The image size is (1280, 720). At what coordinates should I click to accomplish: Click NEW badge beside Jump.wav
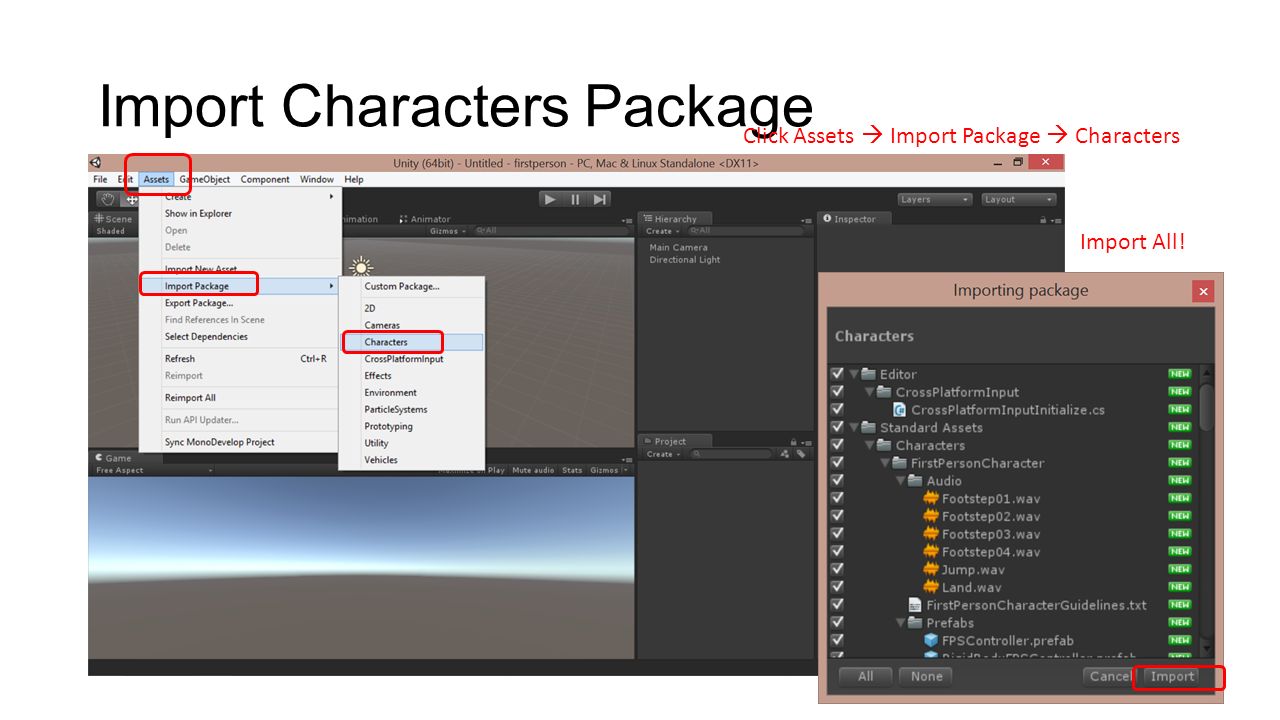(1180, 569)
